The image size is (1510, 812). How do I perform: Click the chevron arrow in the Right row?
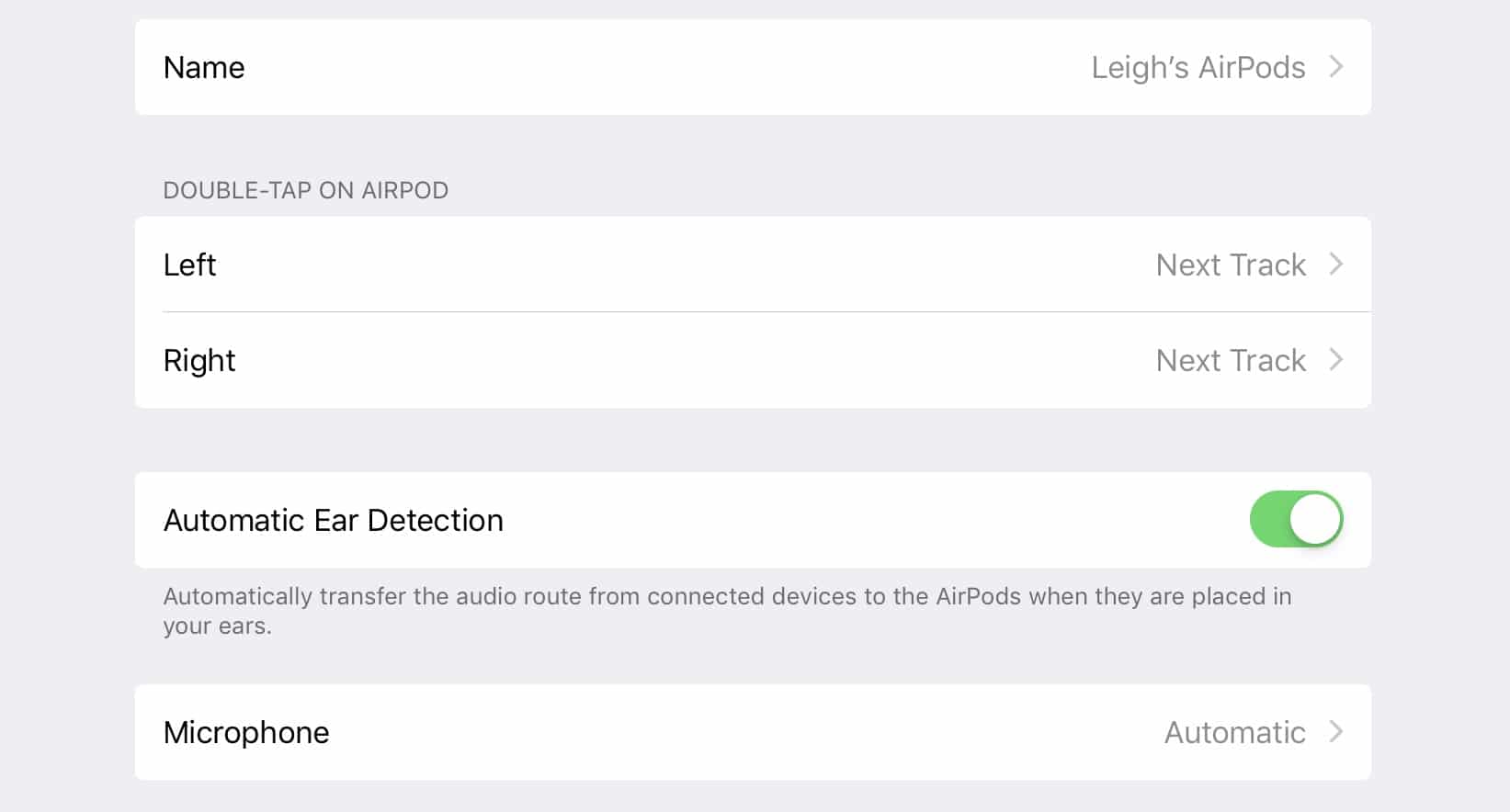(1336, 360)
